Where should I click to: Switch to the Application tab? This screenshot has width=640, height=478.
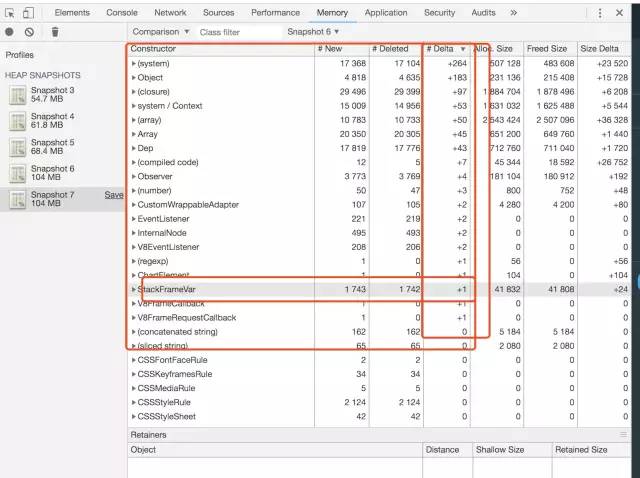(x=386, y=13)
